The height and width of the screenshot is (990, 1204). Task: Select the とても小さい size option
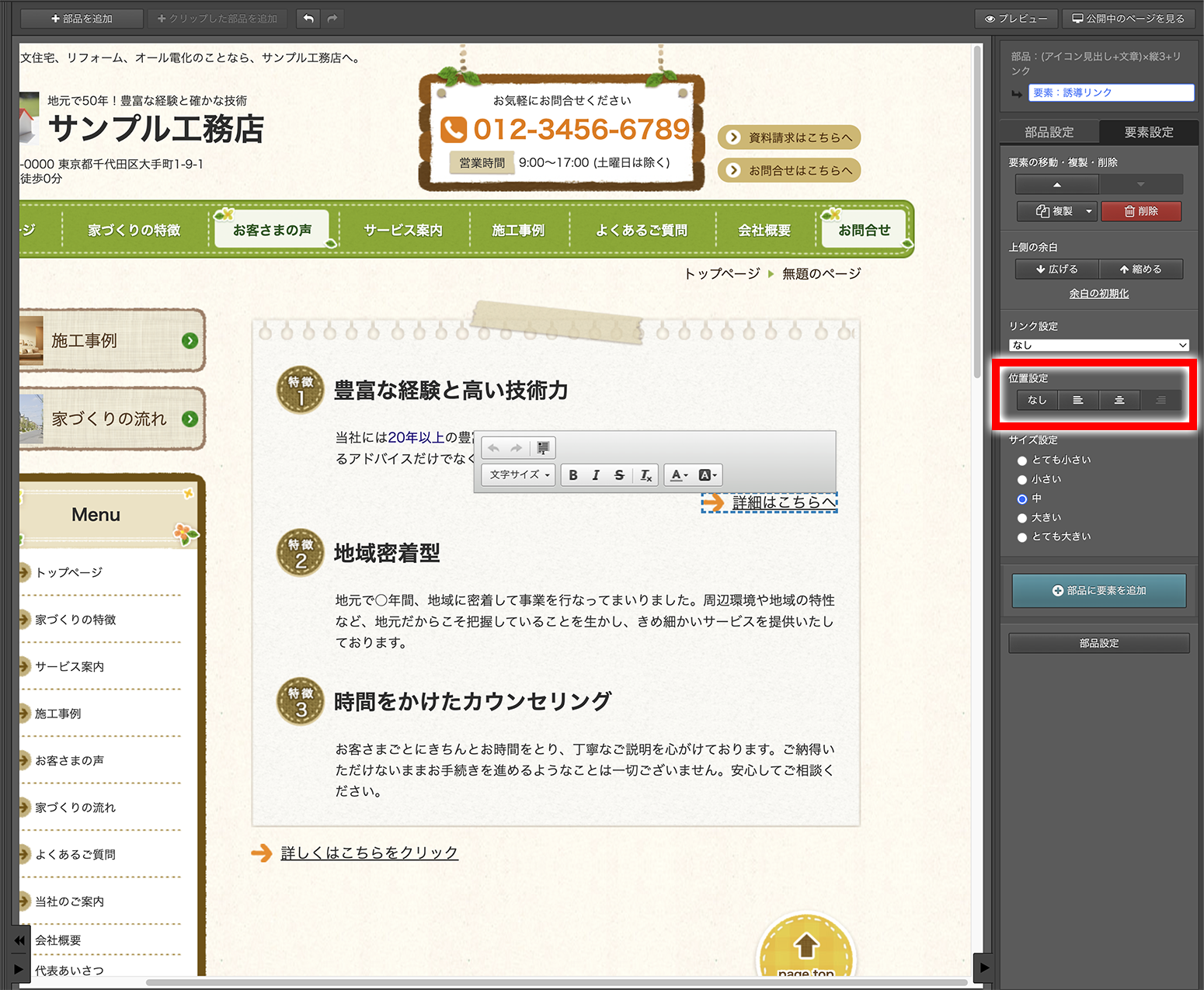[1022, 460]
